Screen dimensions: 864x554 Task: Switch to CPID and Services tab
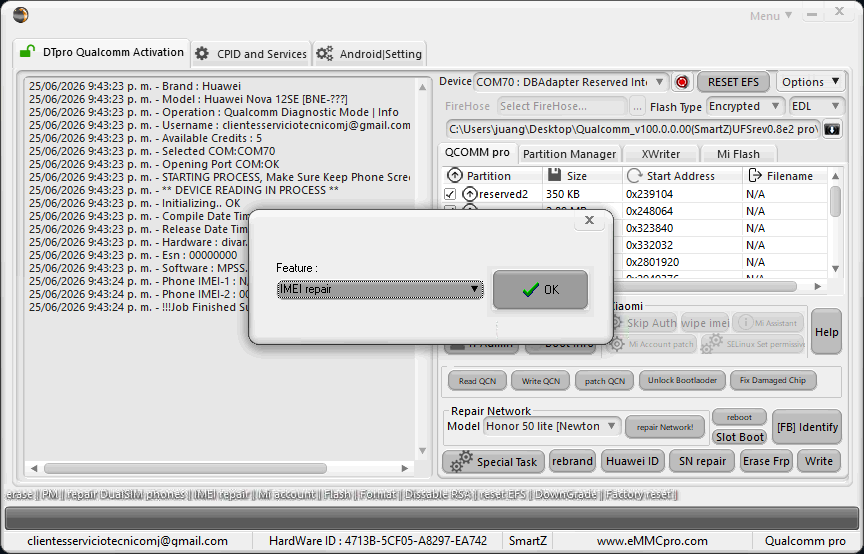tap(251, 54)
